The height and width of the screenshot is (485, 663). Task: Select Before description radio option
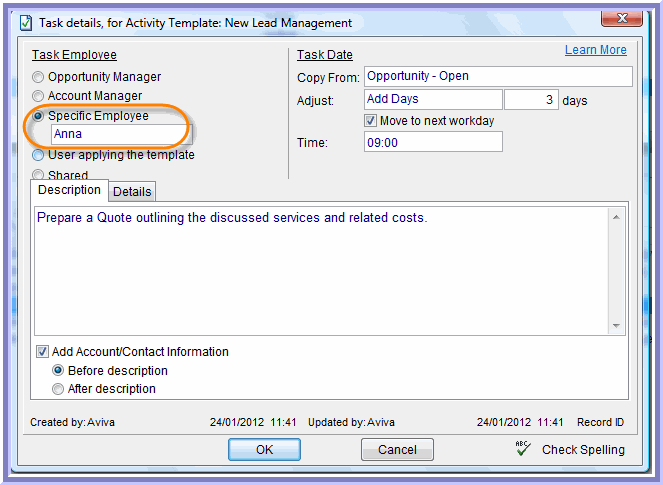(59, 371)
